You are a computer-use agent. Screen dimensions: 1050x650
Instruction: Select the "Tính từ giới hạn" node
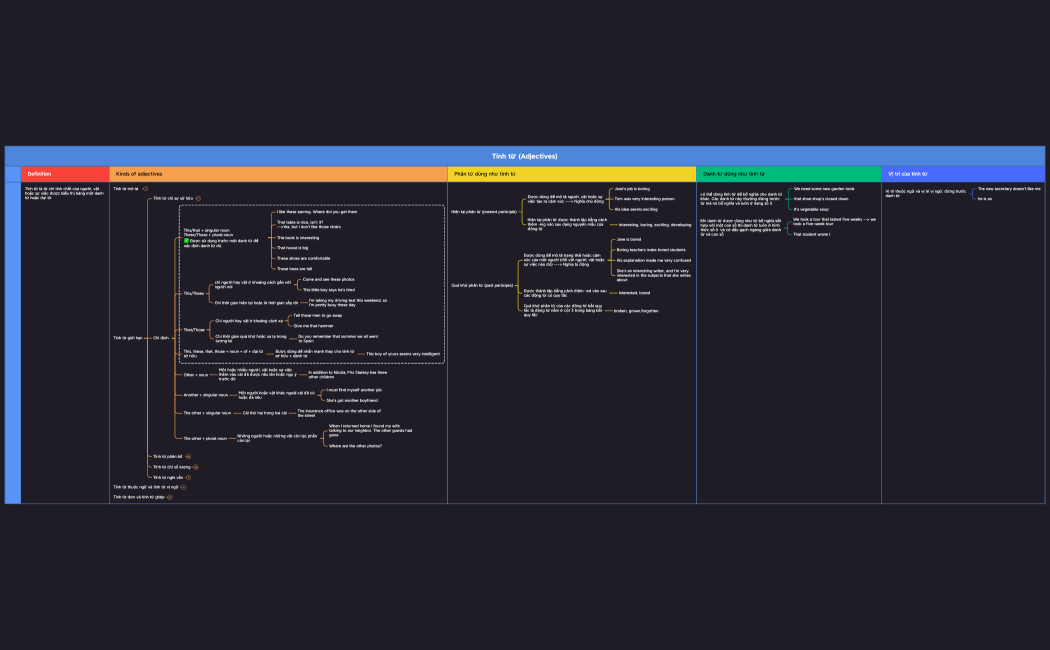pos(129,338)
